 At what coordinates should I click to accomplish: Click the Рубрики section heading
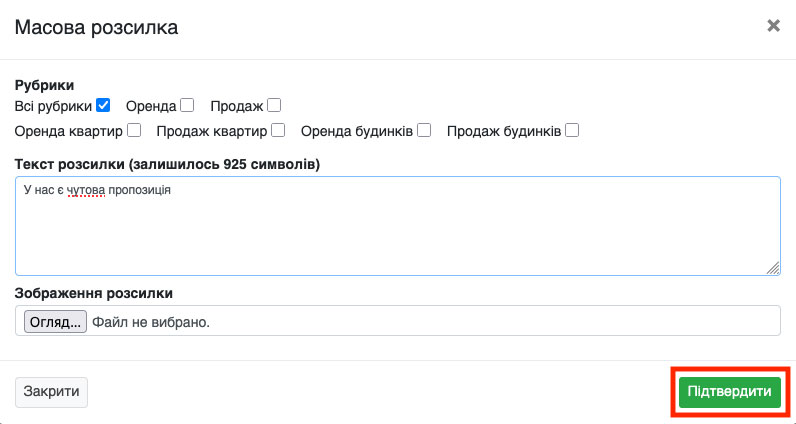(45, 85)
